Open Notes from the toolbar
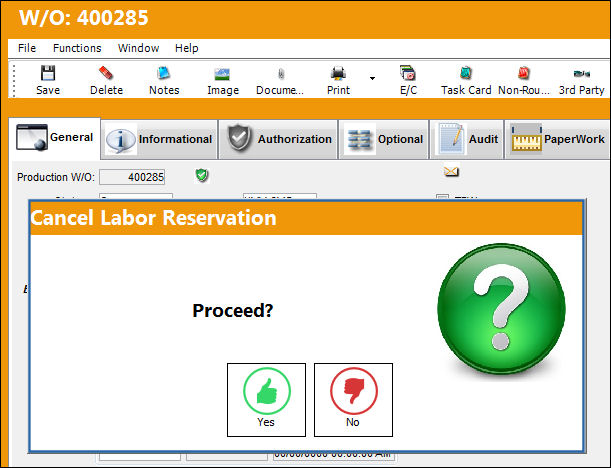Image resolution: width=611 pixels, height=468 pixels. [x=164, y=80]
